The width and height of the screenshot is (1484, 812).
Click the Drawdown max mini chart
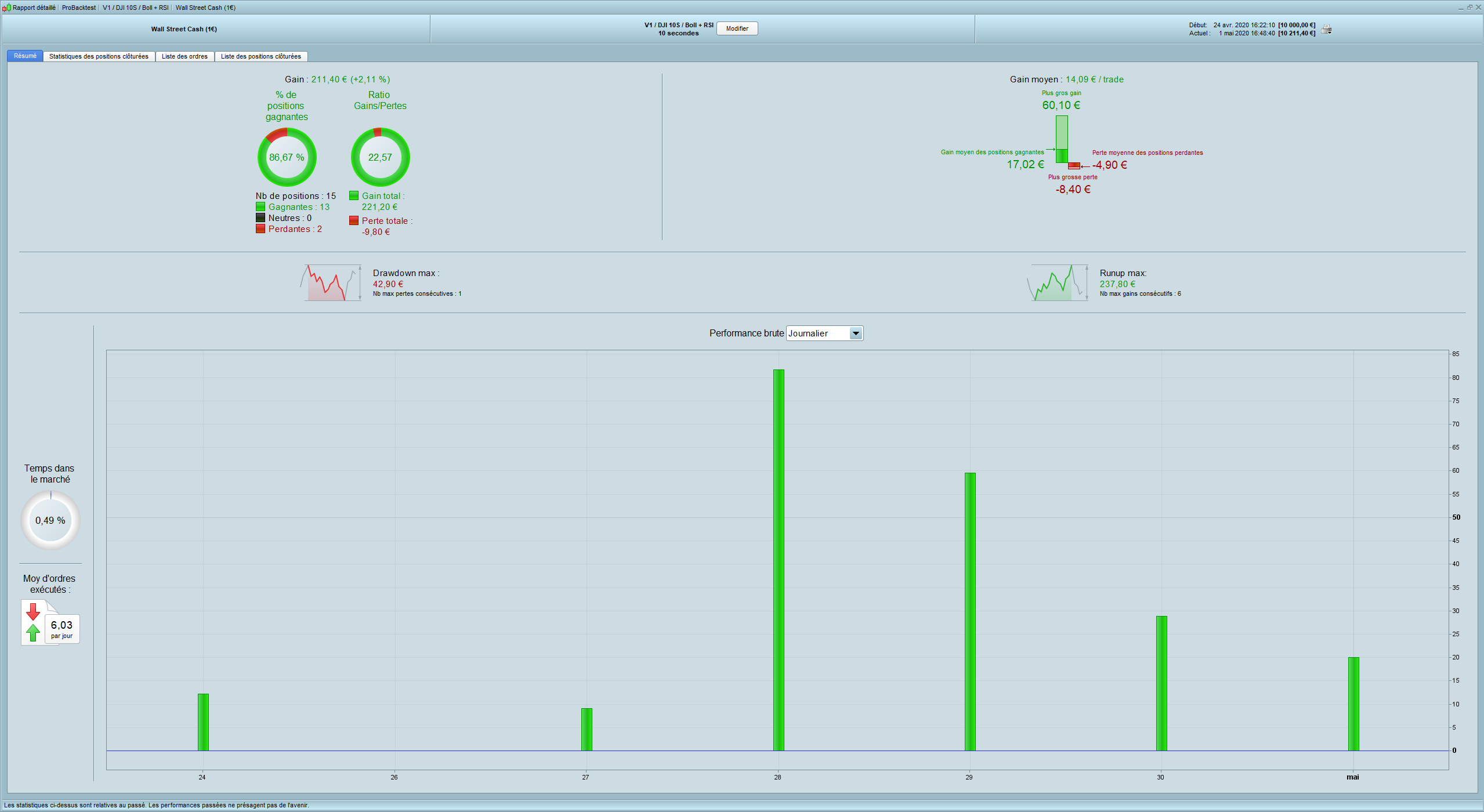tap(331, 283)
